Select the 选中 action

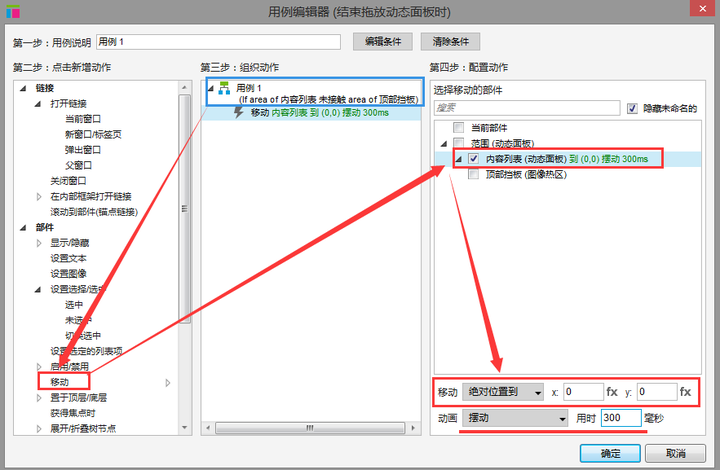[x=73, y=305]
